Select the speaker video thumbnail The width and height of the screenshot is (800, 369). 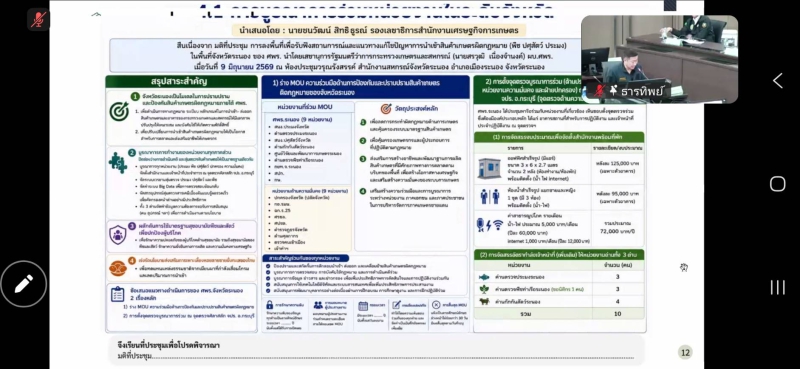pos(659,59)
